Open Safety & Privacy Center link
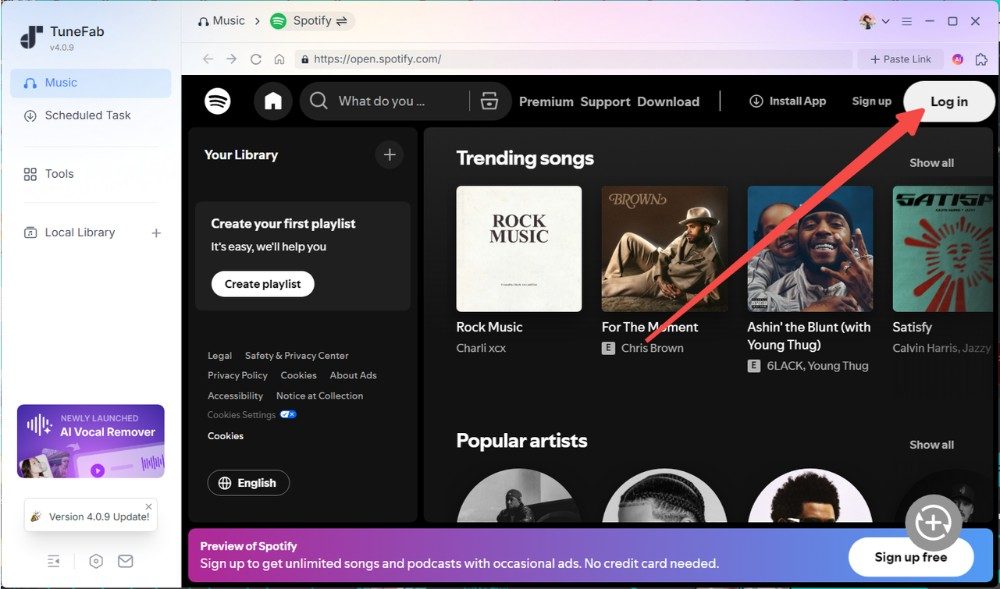The height and width of the screenshot is (589, 1000). point(297,356)
